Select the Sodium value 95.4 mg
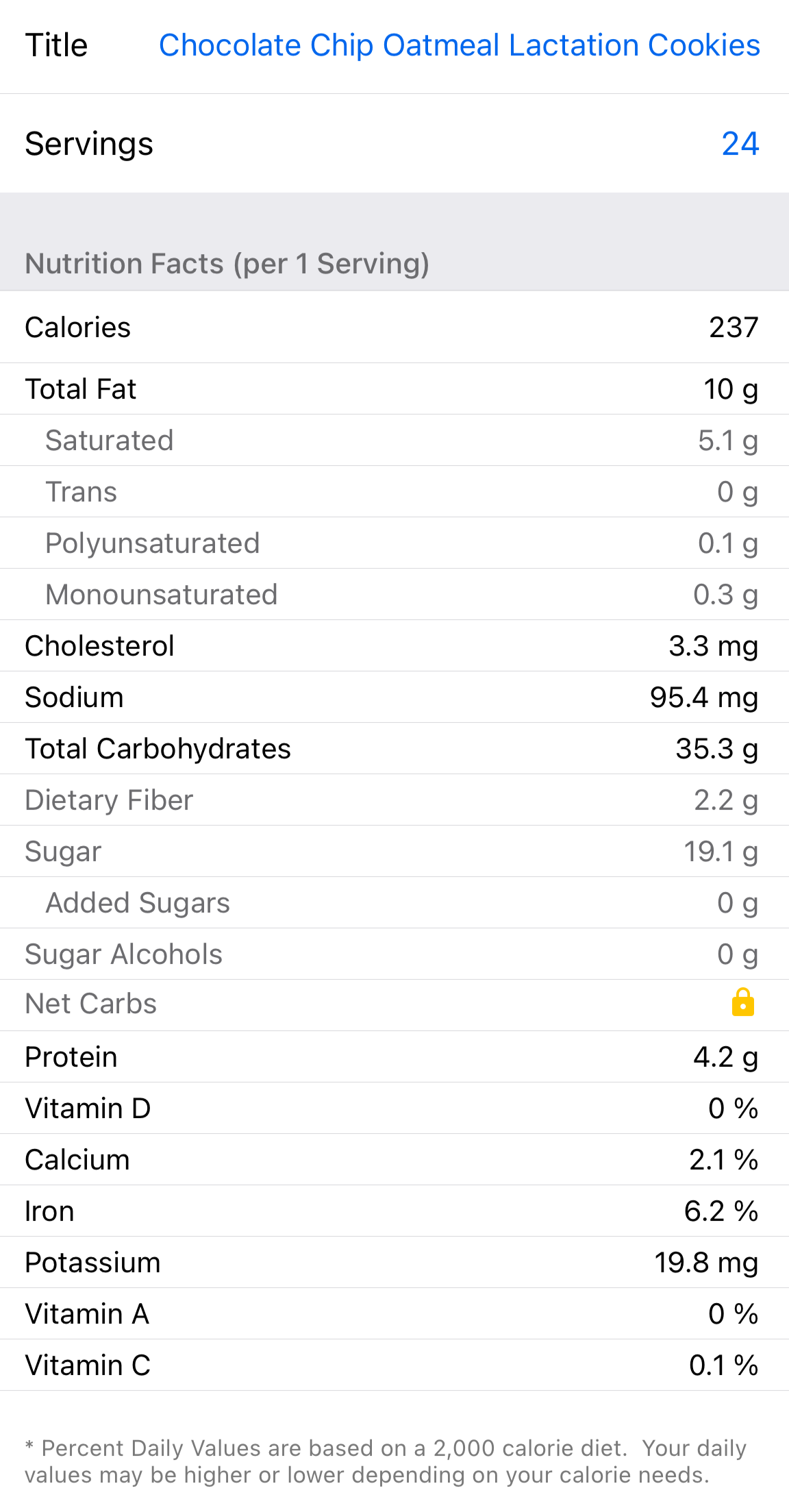789x1512 pixels. click(x=703, y=697)
